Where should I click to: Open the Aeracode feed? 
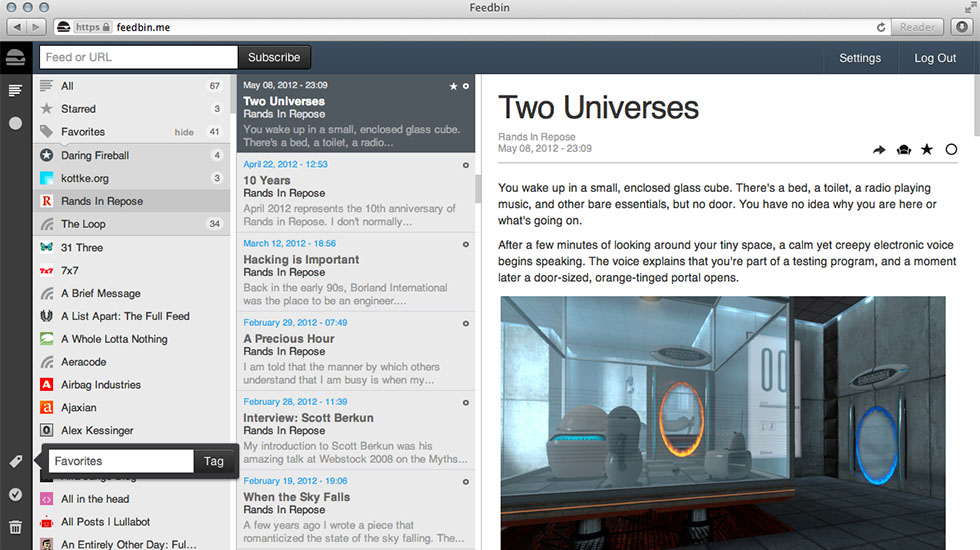(131, 362)
